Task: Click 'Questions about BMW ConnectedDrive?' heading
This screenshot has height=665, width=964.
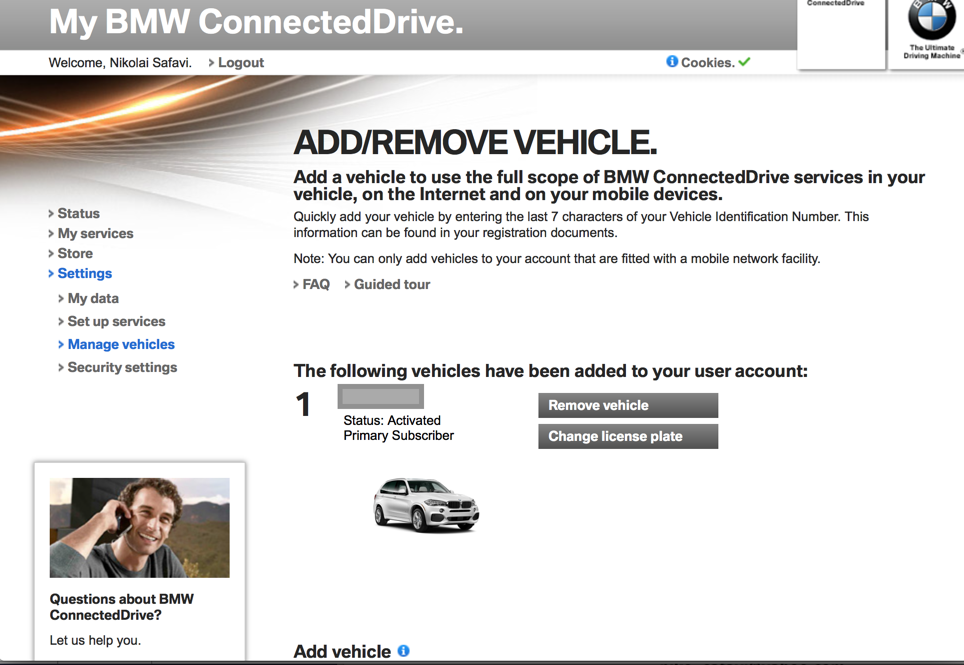Action: (122, 607)
